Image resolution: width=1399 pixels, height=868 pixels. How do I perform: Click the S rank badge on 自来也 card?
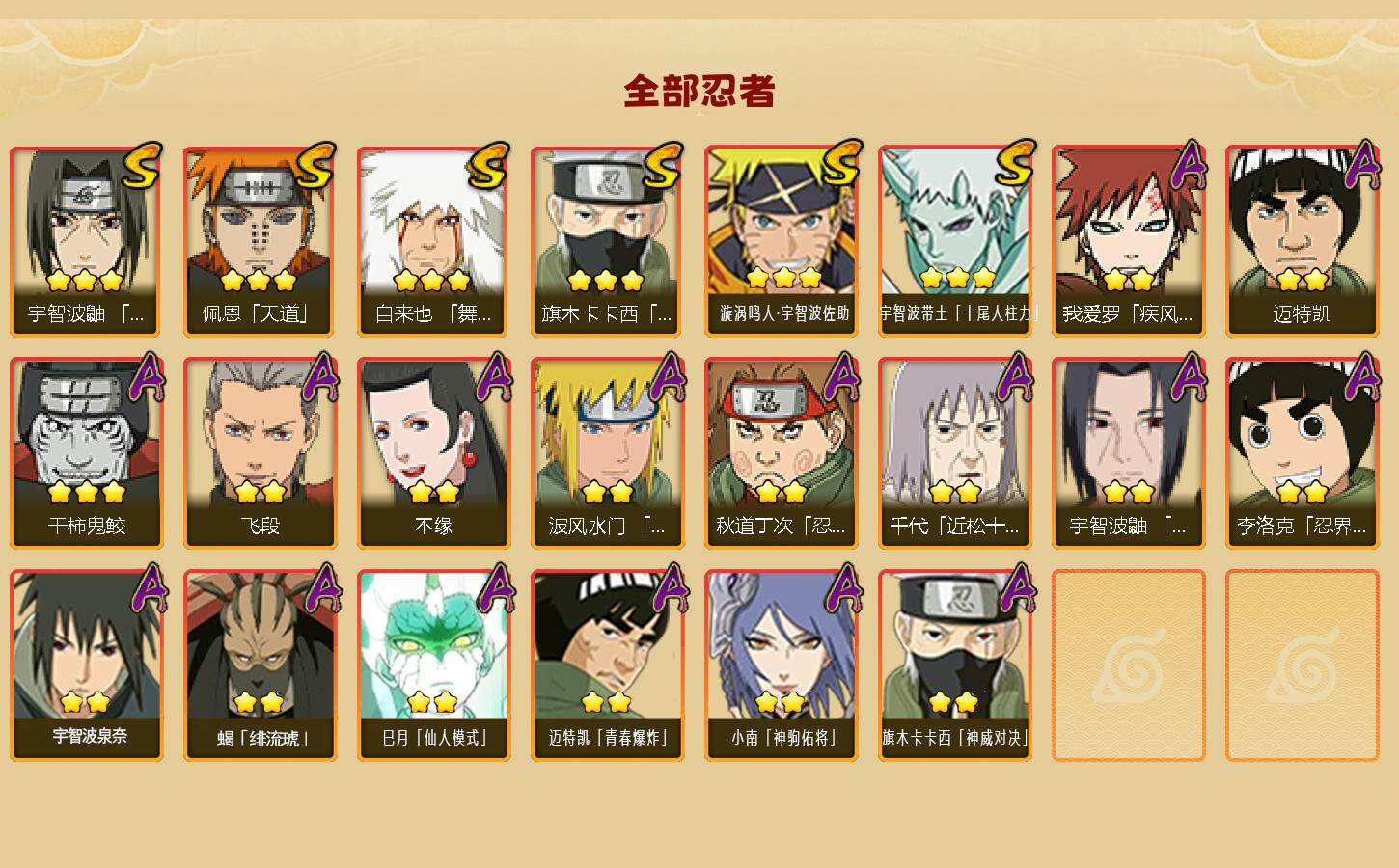[488, 167]
